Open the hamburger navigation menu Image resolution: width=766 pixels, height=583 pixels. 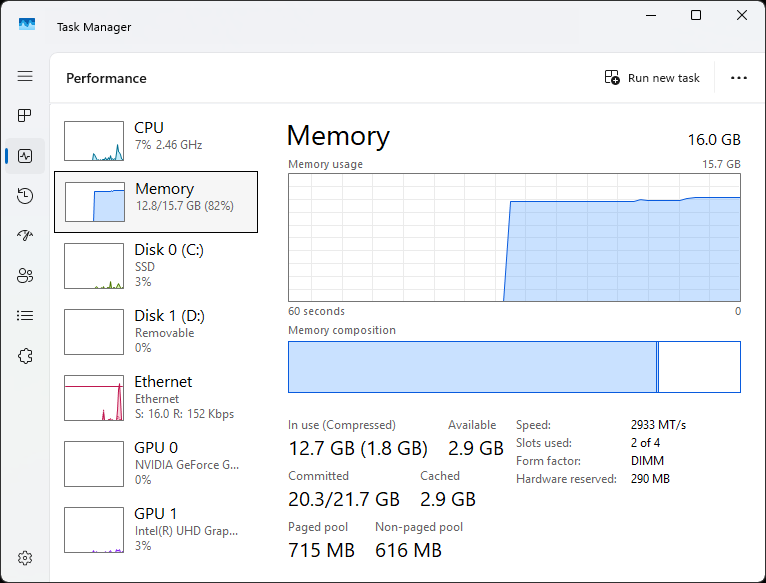[x=25, y=76]
